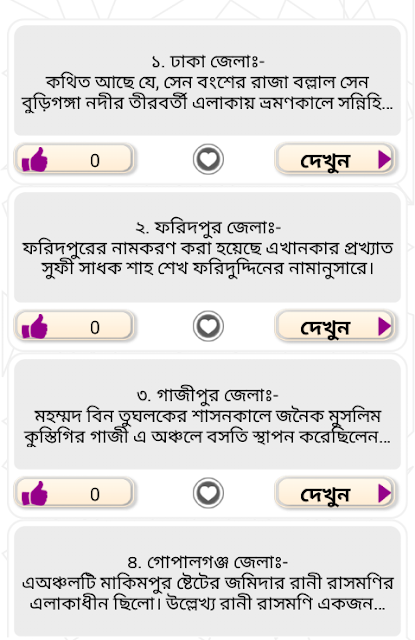This screenshot has width=415, height=640.
Task: Tap thumbs-up icon under ফরিদপুর জেলা card
Action: tap(35, 326)
